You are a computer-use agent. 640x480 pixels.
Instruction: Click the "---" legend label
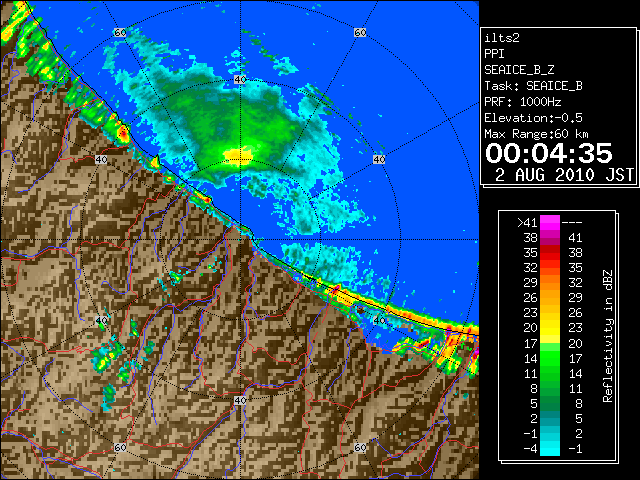(572, 223)
